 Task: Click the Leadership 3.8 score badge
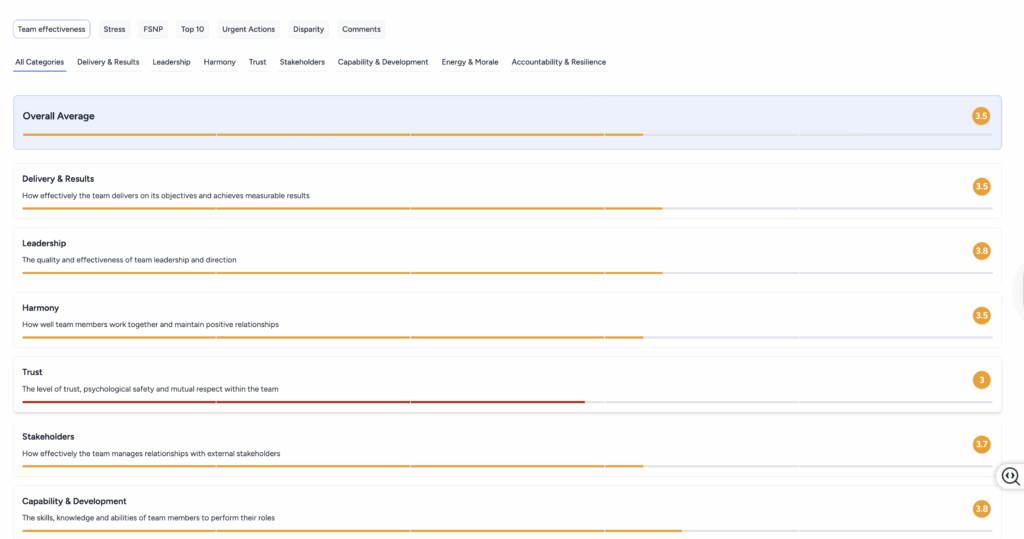coord(981,251)
